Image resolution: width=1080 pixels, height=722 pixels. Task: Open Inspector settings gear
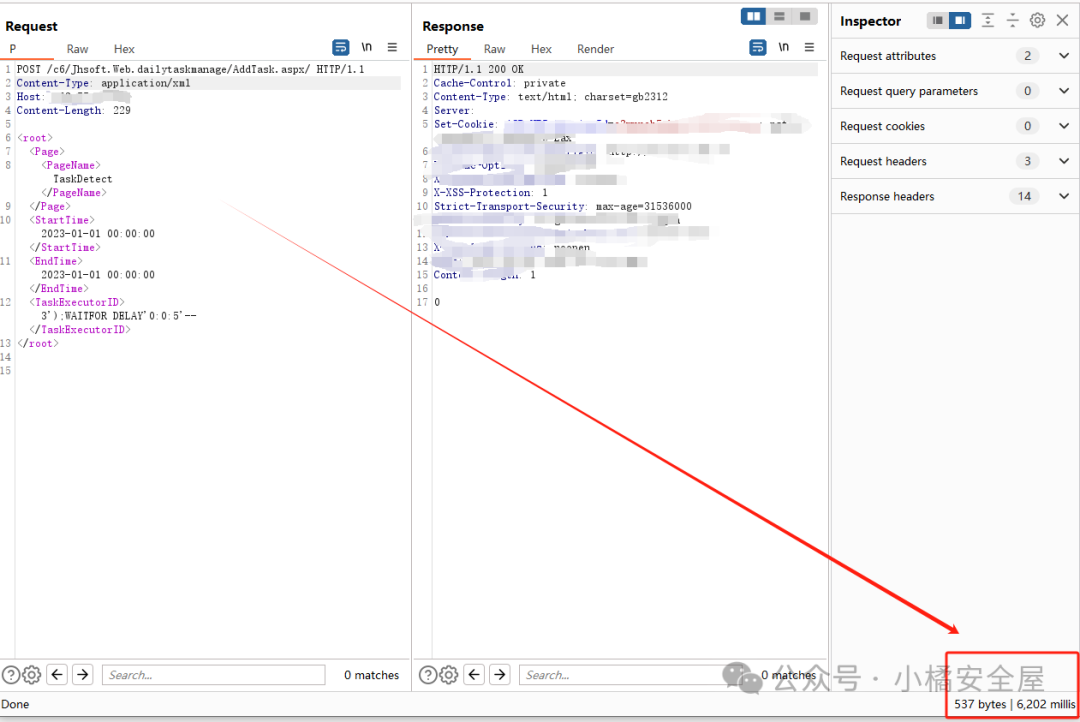click(1037, 20)
